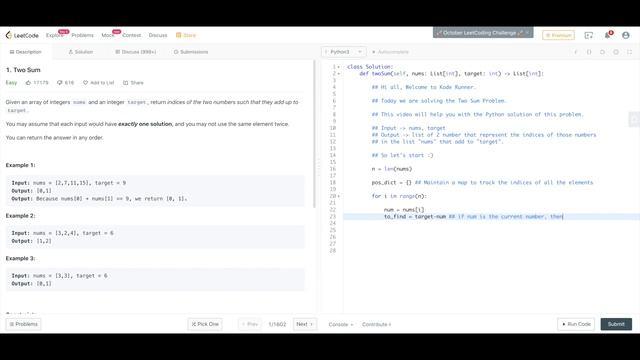Share the problem with the Share icon

point(126,83)
